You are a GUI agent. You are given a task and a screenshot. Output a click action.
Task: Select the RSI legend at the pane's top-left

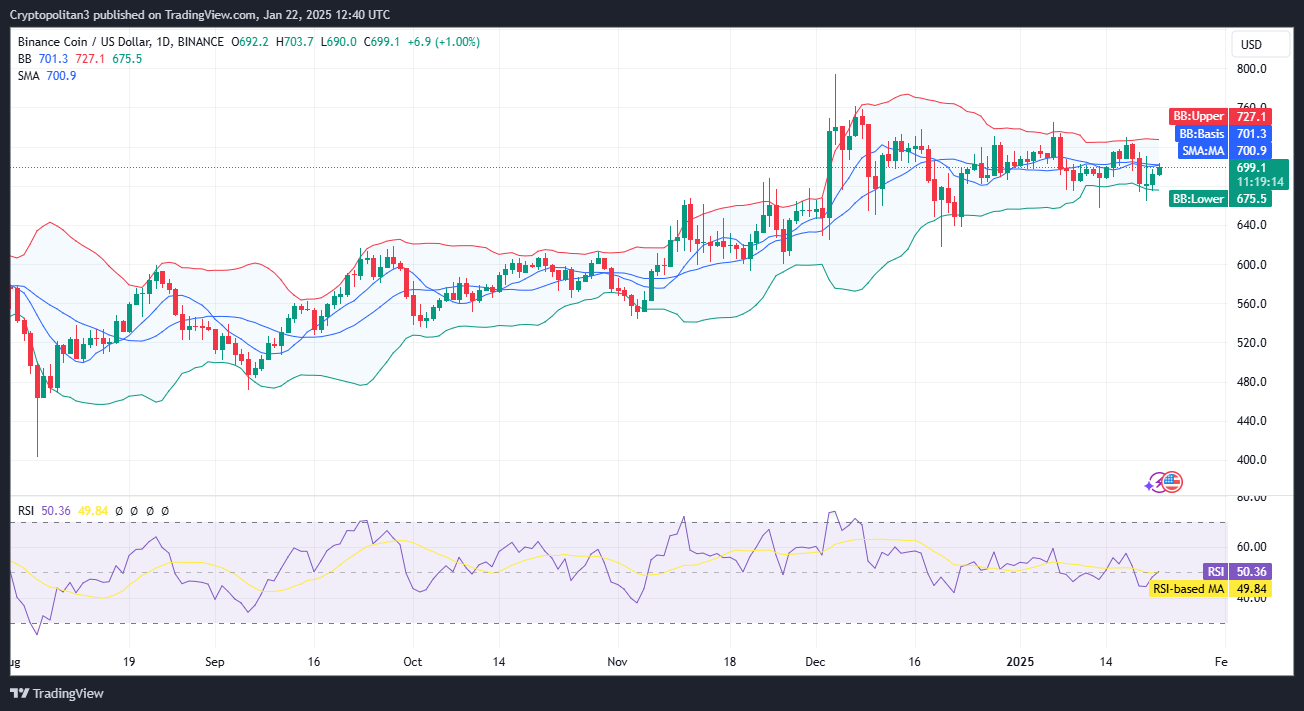[28, 511]
